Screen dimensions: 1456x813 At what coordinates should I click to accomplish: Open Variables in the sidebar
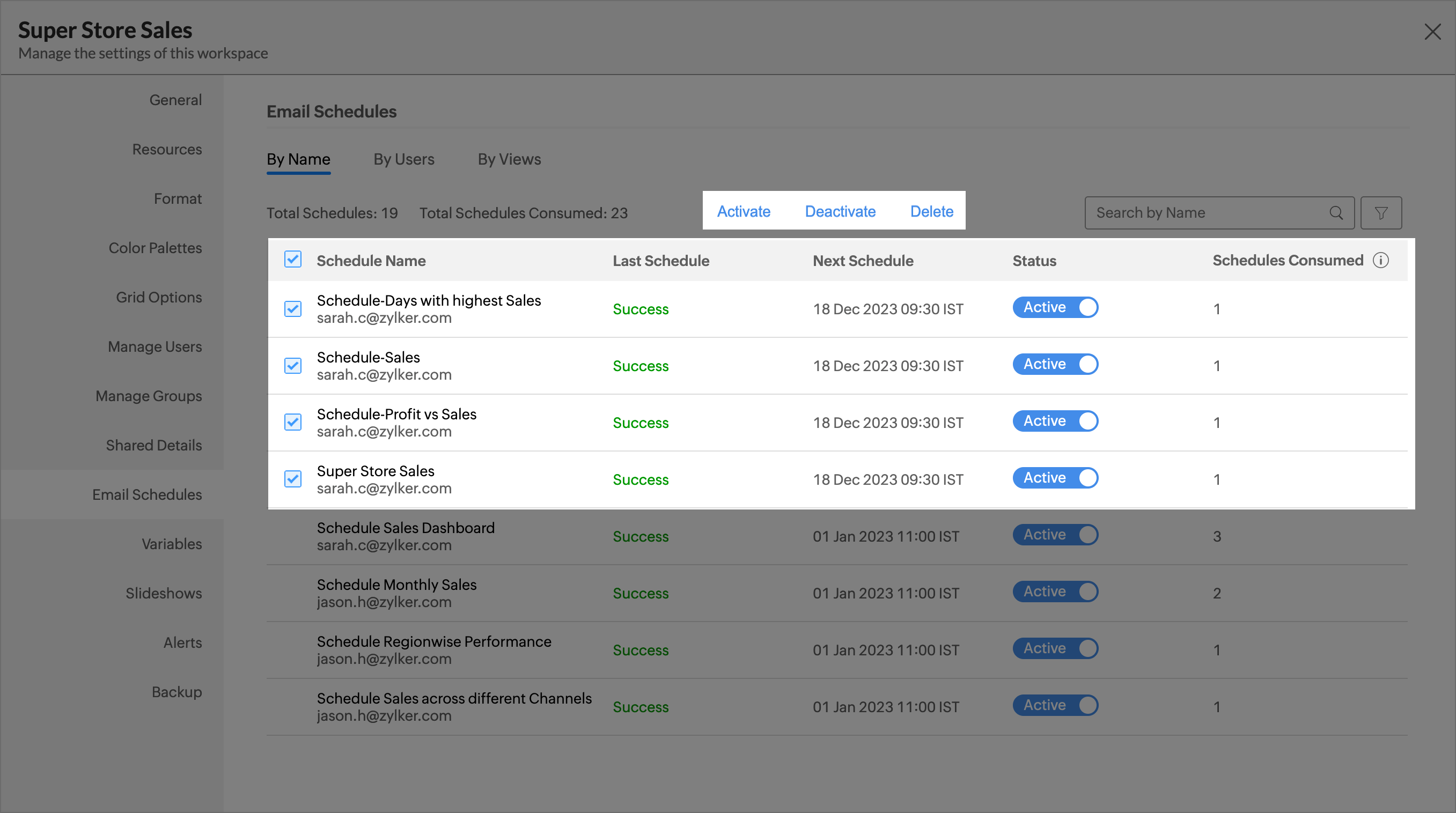click(172, 544)
